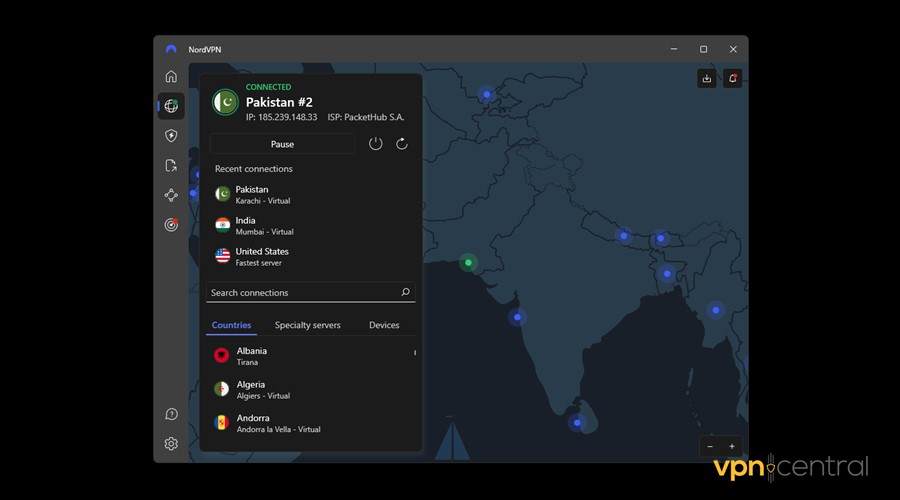Pause the VPN connection

pyautogui.click(x=282, y=144)
